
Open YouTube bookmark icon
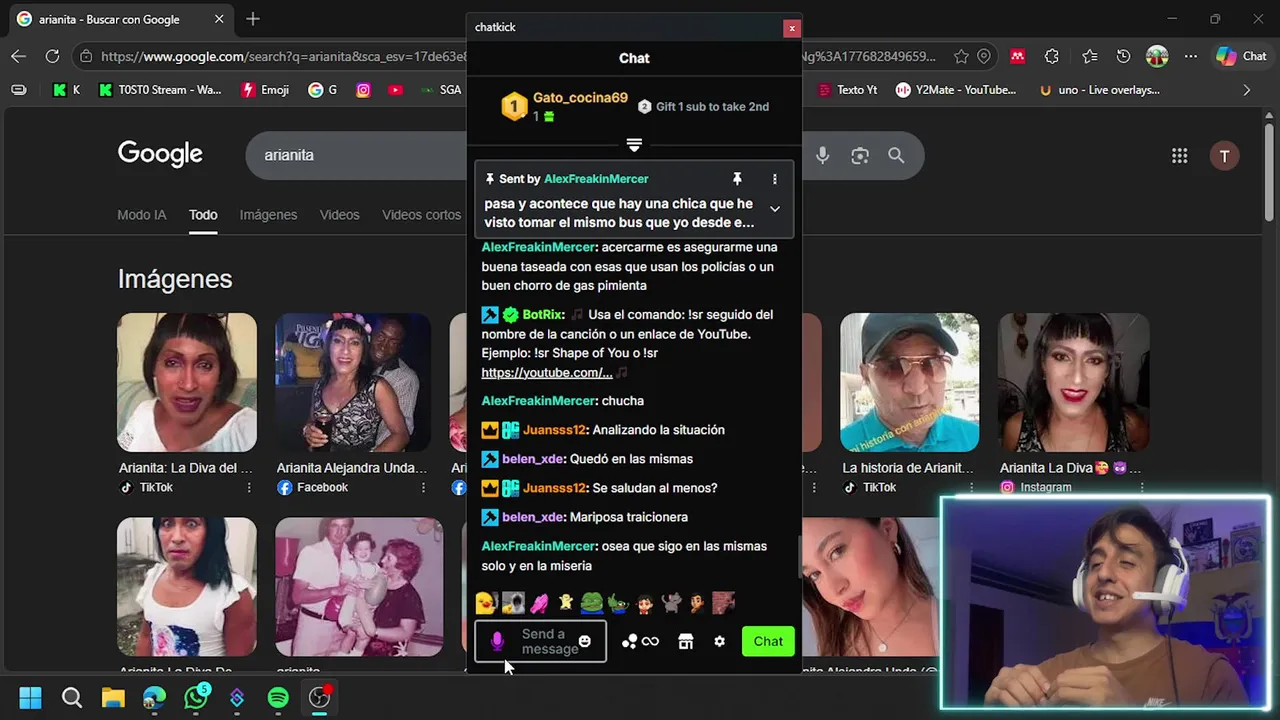pos(395,90)
